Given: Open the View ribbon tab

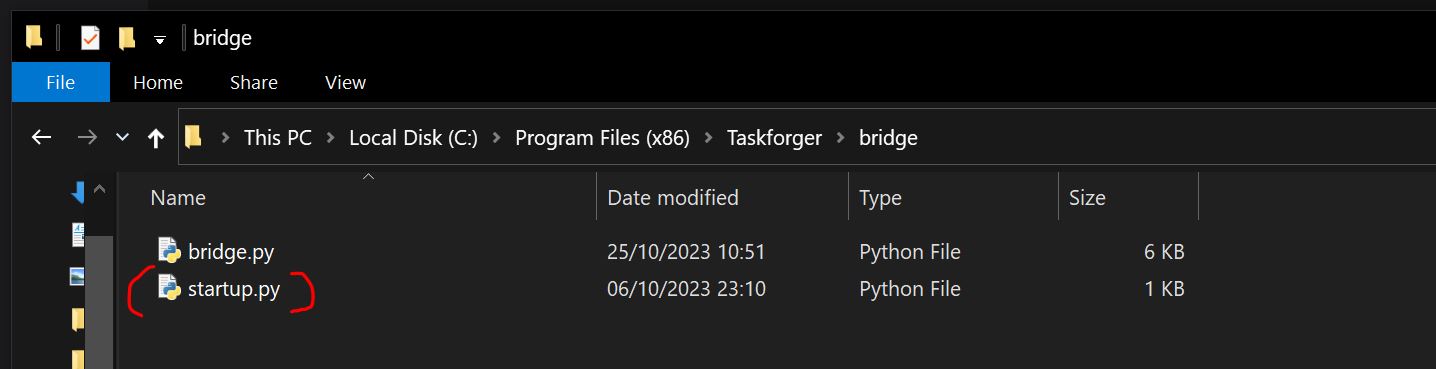Looking at the screenshot, I should coord(346,83).
